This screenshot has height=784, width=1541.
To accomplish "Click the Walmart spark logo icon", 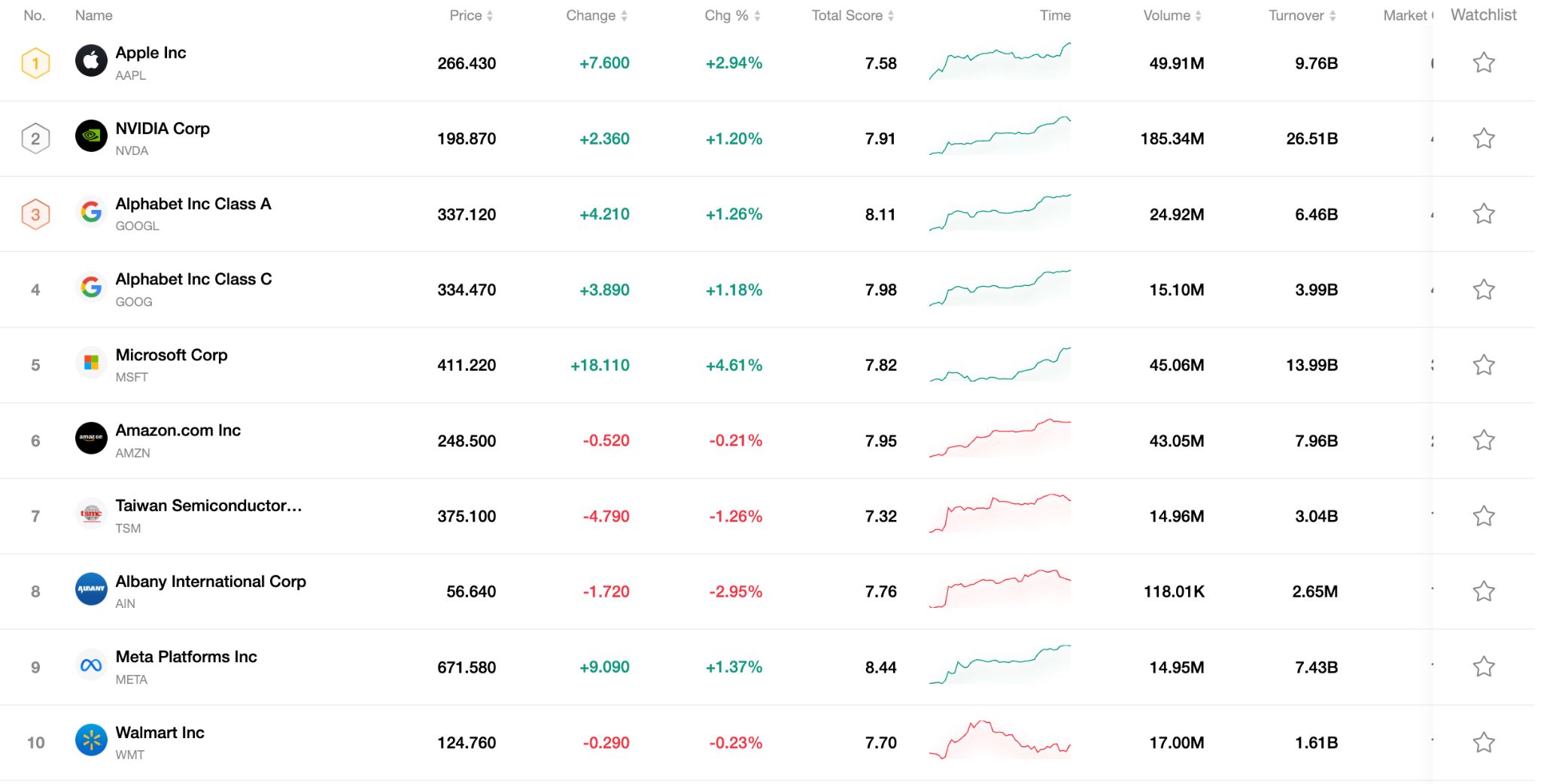I will pos(90,741).
